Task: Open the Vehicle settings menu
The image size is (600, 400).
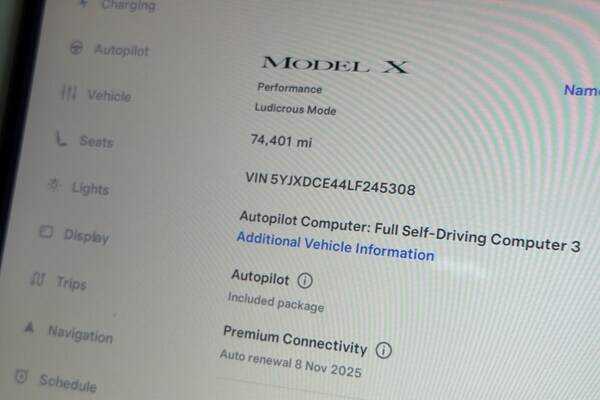Action: [x=109, y=95]
